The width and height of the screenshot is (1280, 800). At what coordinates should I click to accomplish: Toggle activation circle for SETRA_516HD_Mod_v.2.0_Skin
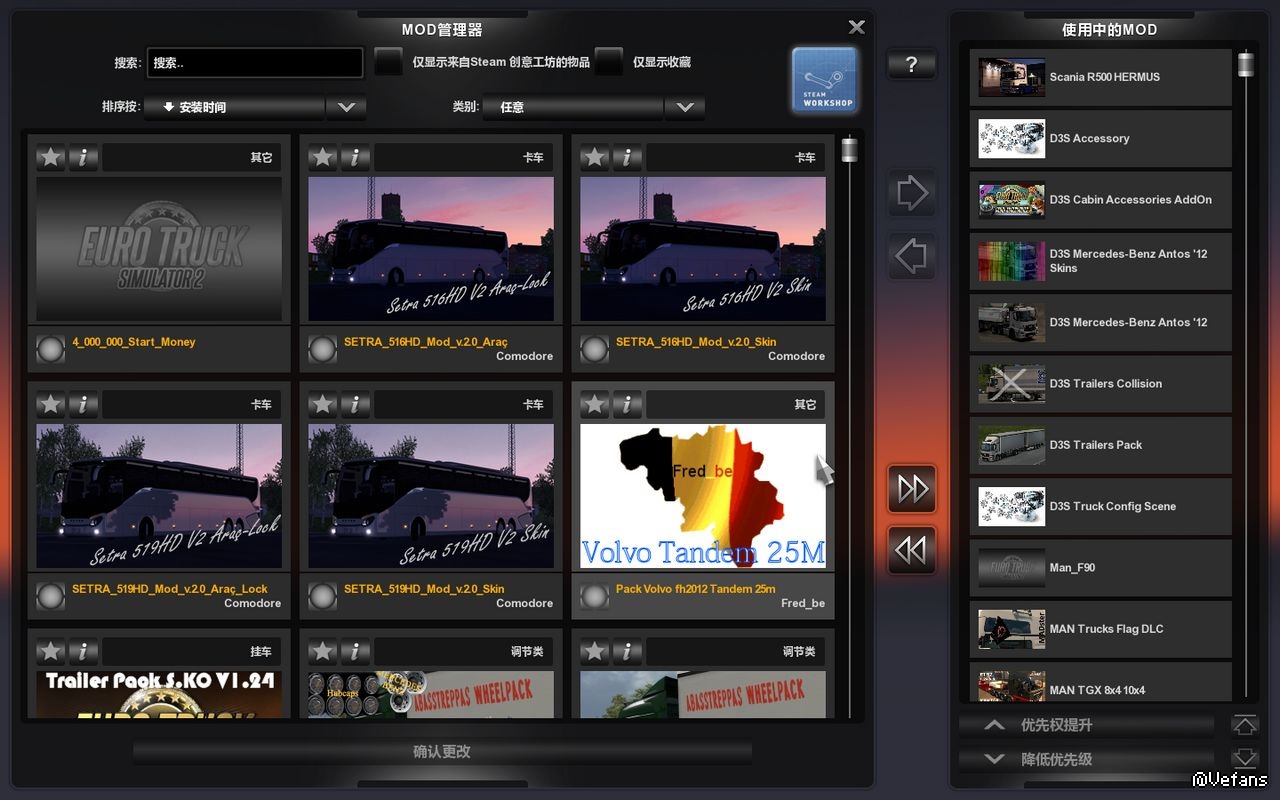(595, 349)
